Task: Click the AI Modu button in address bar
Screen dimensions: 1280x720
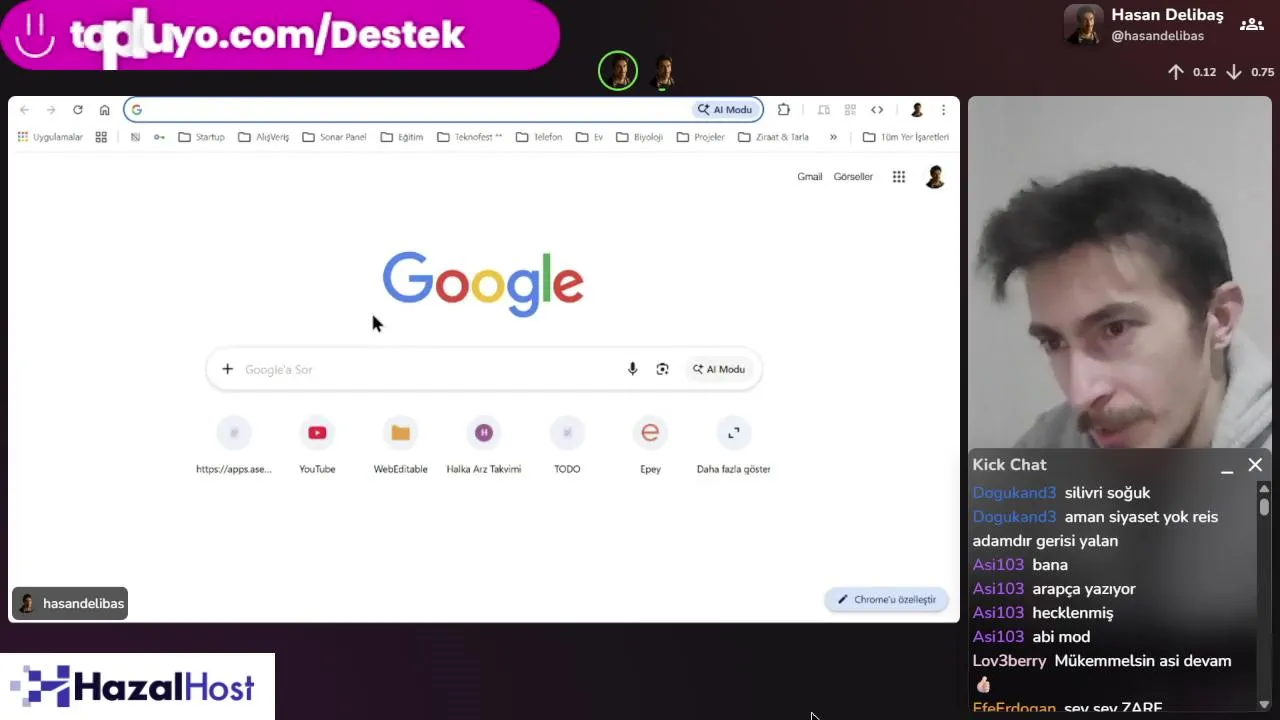Action: point(725,110)
